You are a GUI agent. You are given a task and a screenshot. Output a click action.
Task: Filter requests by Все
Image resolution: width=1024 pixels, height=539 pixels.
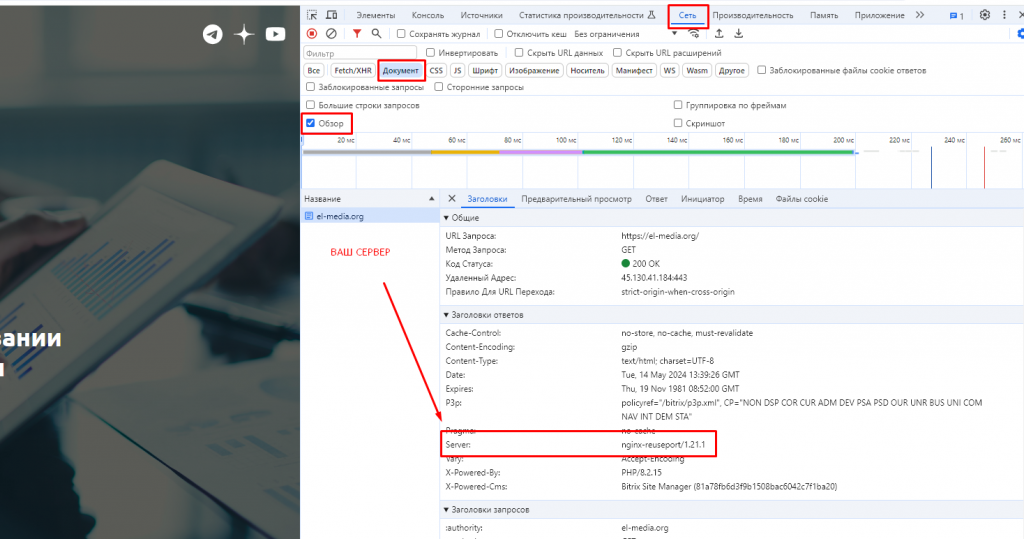[313, 71]
